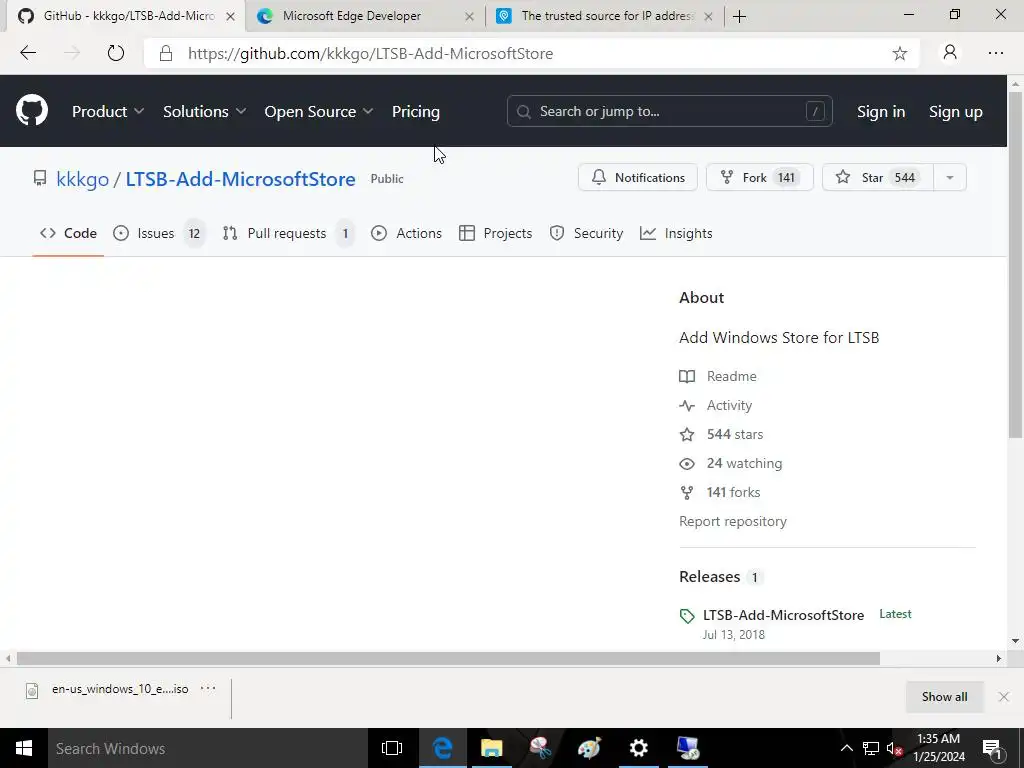Open a new tab with plus button
The height and width of the screenshot is (768, 1024).
click(x=739, y=16)
